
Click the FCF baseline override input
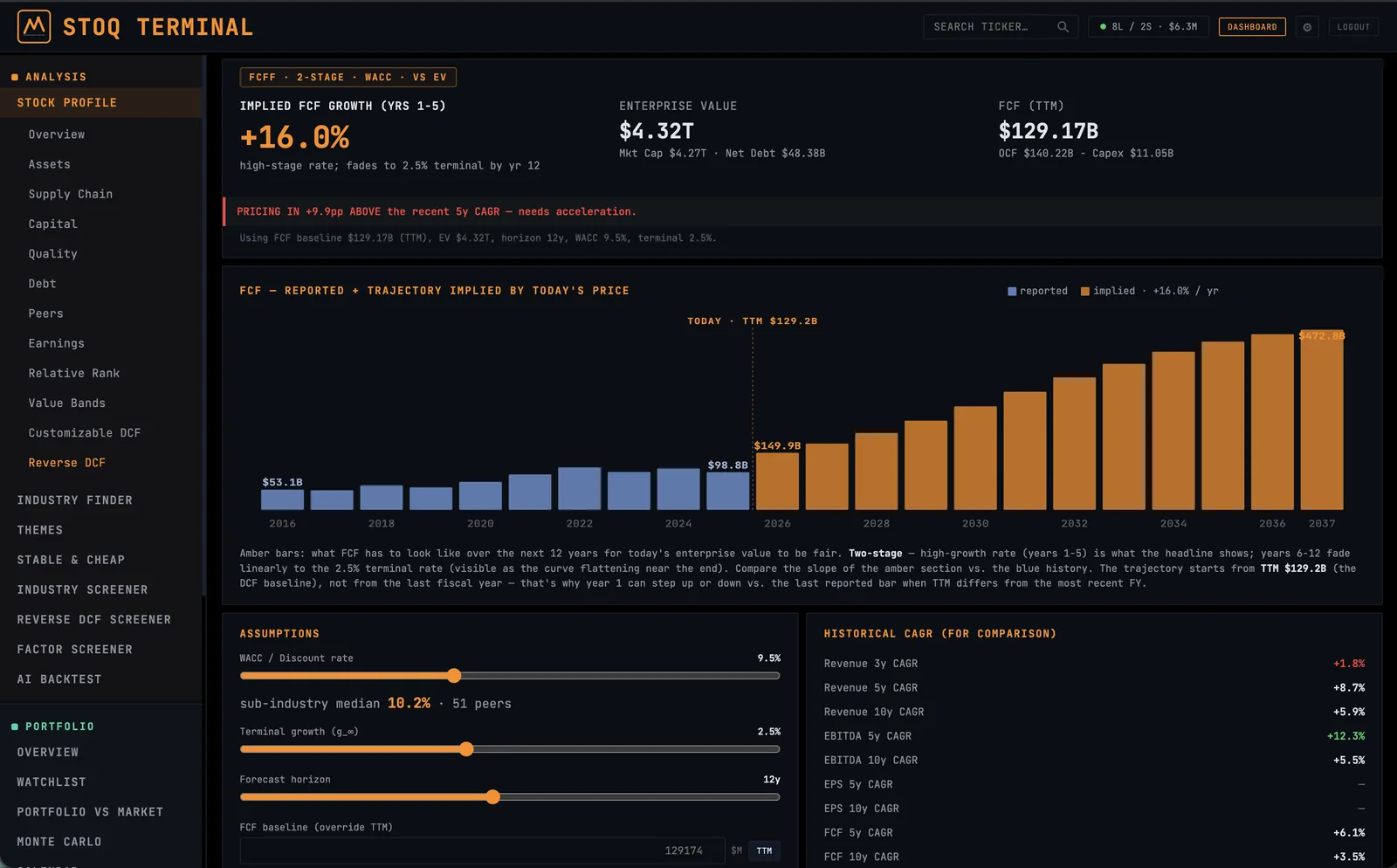pyautogui.click(x=482, y=851)
